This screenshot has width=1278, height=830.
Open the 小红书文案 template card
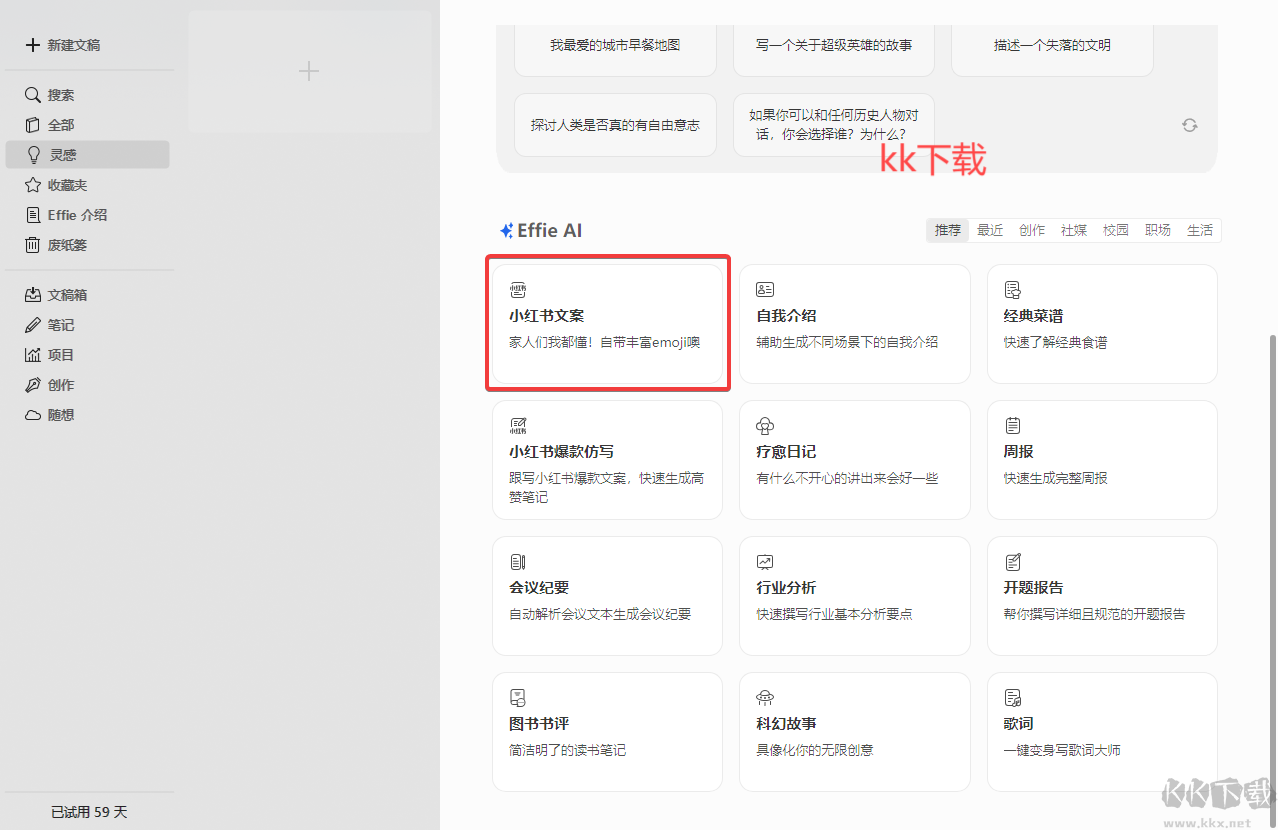coord(607,323)
